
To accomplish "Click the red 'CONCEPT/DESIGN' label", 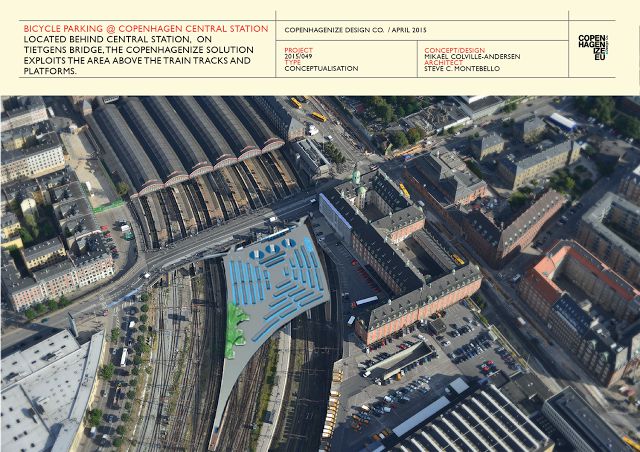I will coord(454,50).
